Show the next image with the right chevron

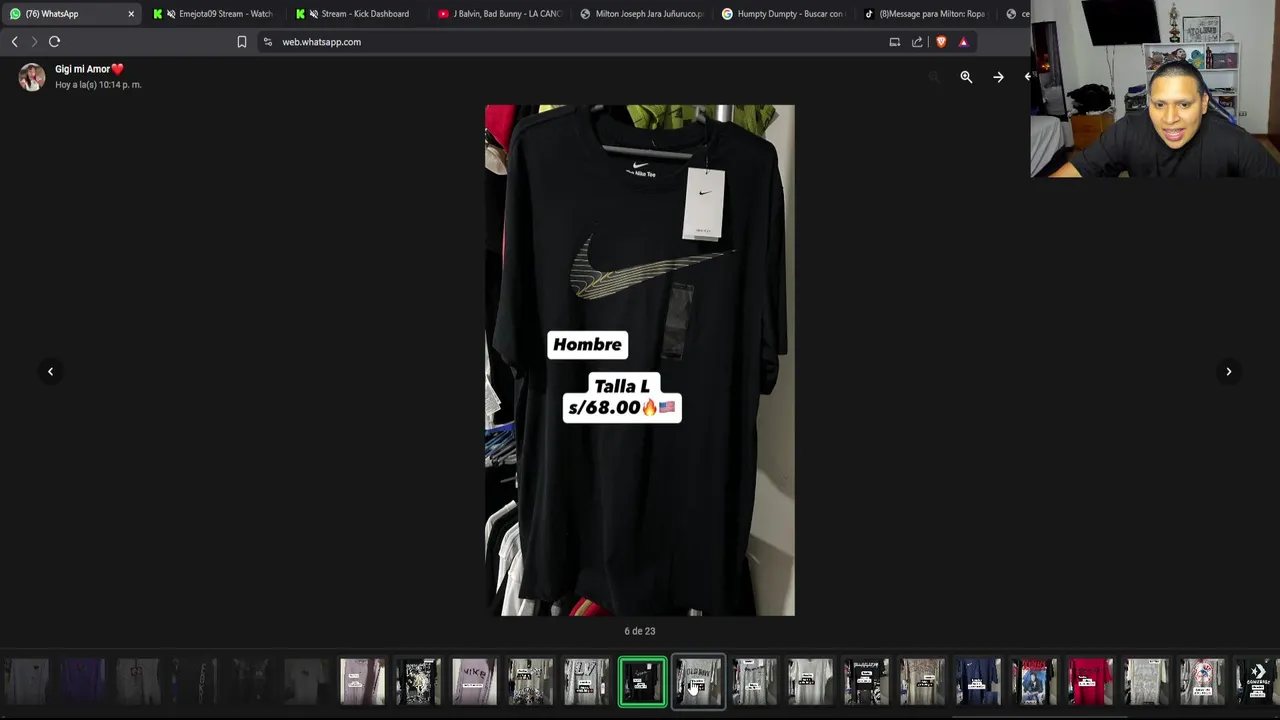tap(1229, 372)
